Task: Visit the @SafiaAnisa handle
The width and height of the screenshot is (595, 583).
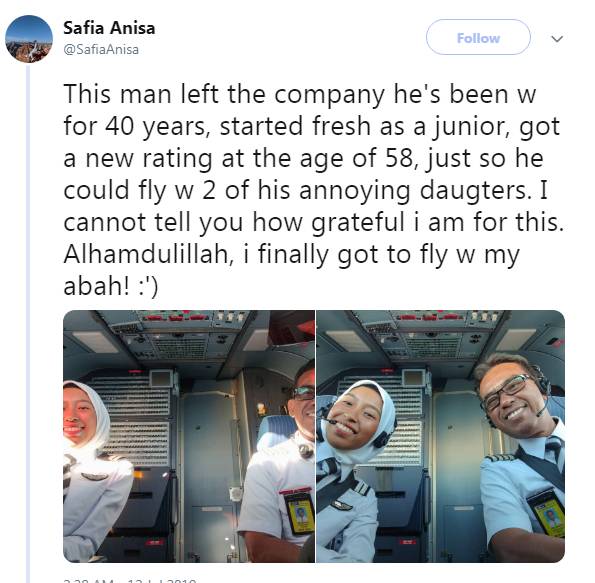Action: point(101,50)
